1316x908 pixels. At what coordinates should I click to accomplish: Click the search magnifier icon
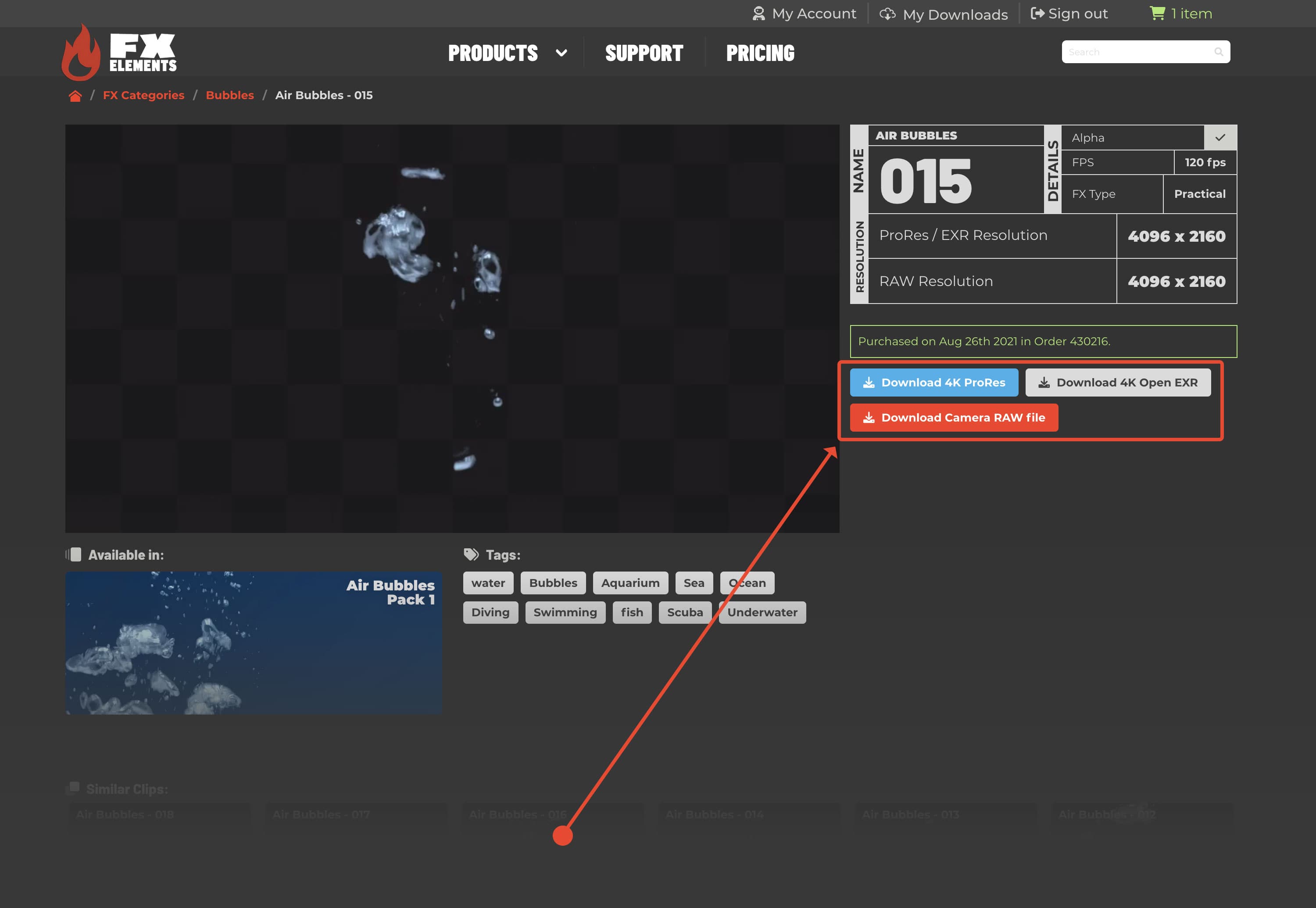1218,52
